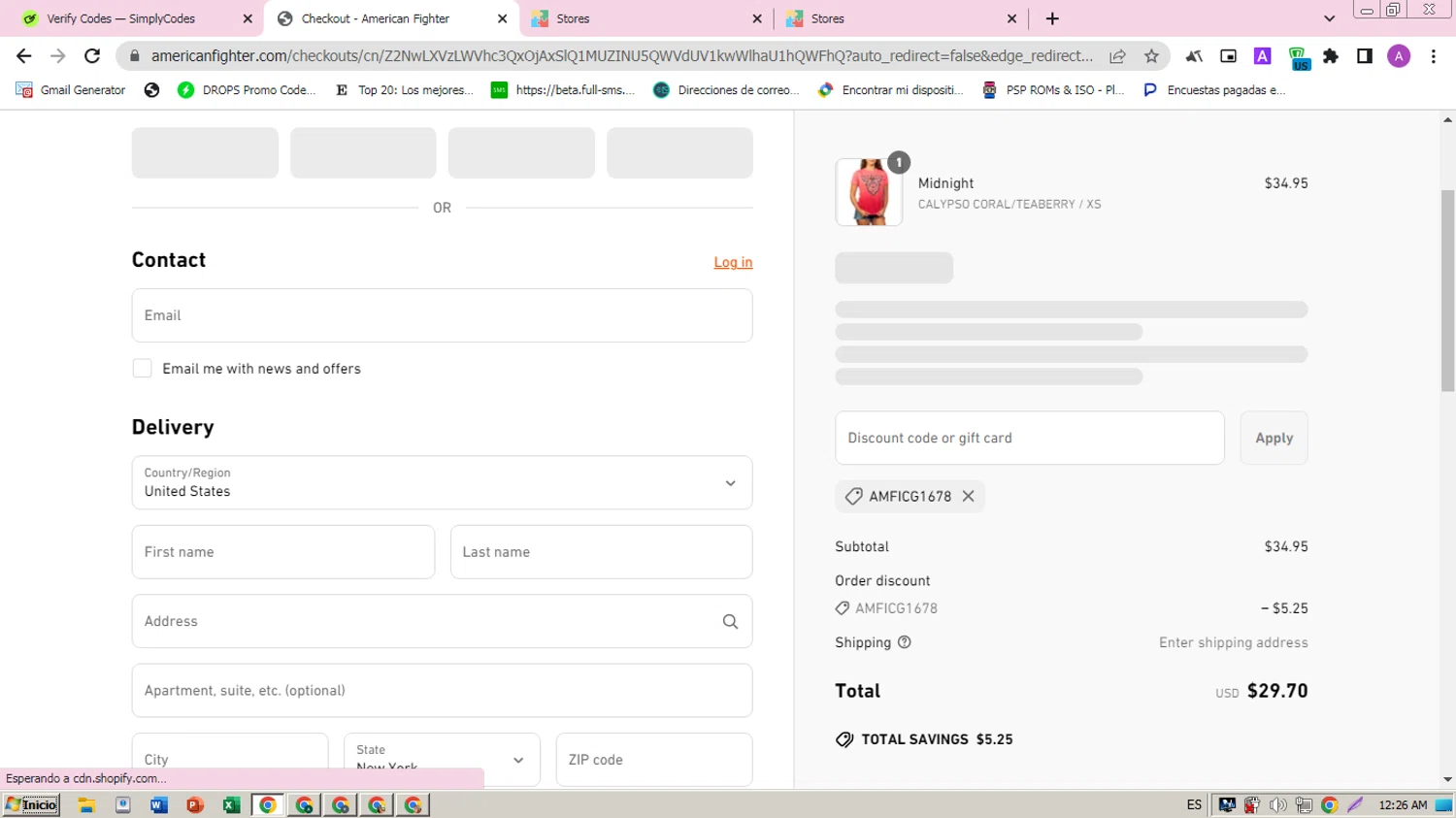Image resolution: width=1456 pixels, height=818 pixels.
Task: Click the scrollbar down arrow
Action: click(x=1447, y=779)
